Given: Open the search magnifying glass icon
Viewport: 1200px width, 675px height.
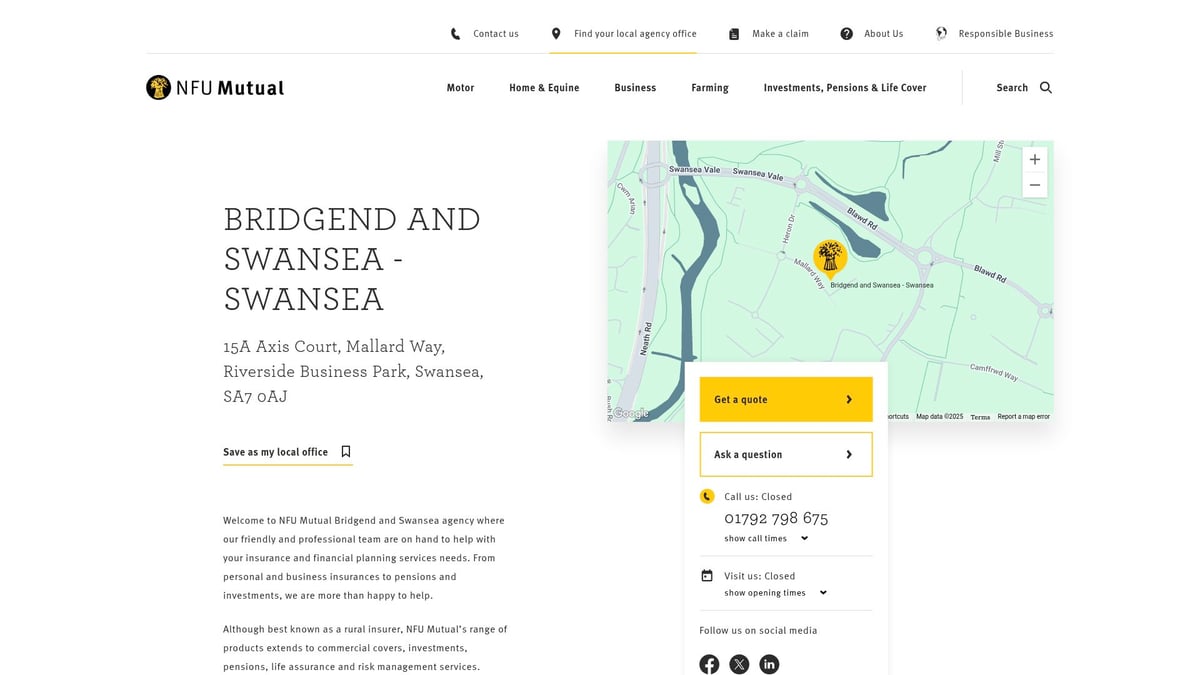Looking at the screenshot, I should (1045, 87).
